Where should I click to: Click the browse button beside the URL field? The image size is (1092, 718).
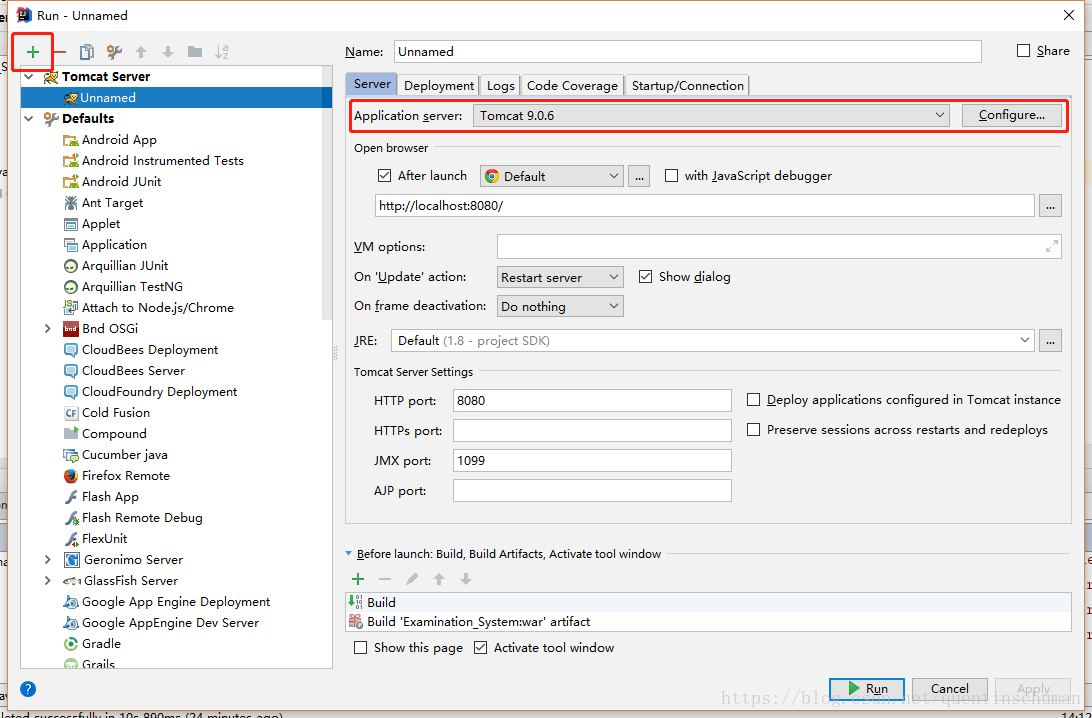click(1050, 206)
